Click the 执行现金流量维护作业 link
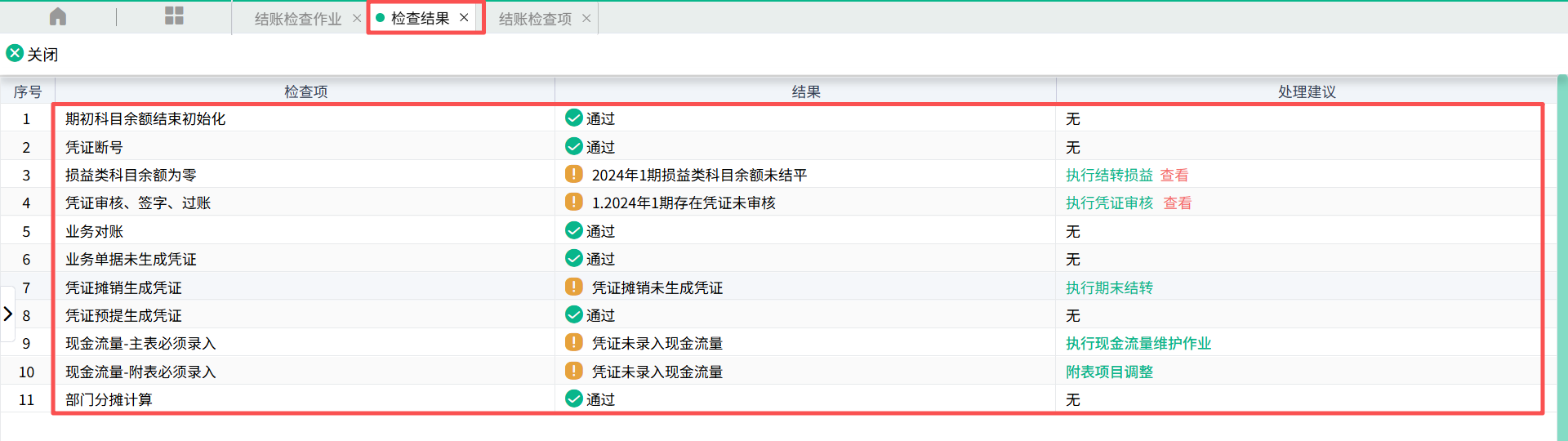Screen dimensions: 1568x441 tap(1138, 344)
